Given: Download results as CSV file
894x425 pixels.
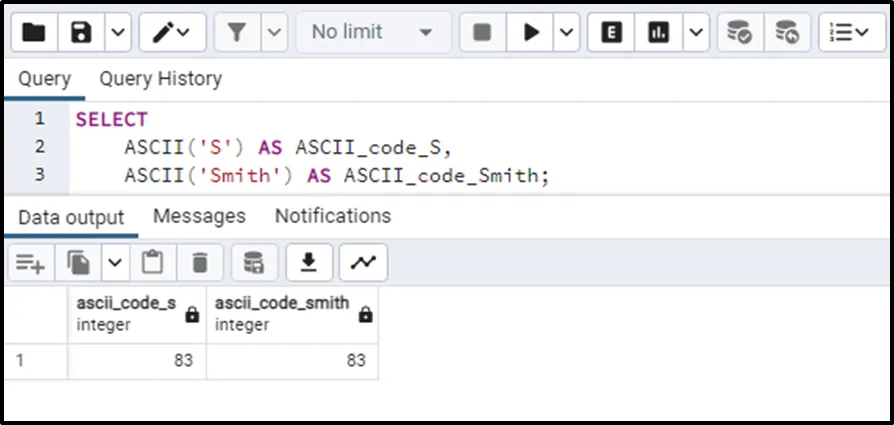Looking at the screenshot, I should 309,263.
